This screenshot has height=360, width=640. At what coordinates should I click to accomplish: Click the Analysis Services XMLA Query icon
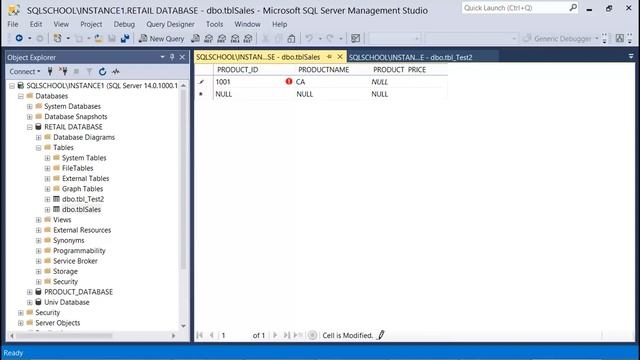point(235,38)
